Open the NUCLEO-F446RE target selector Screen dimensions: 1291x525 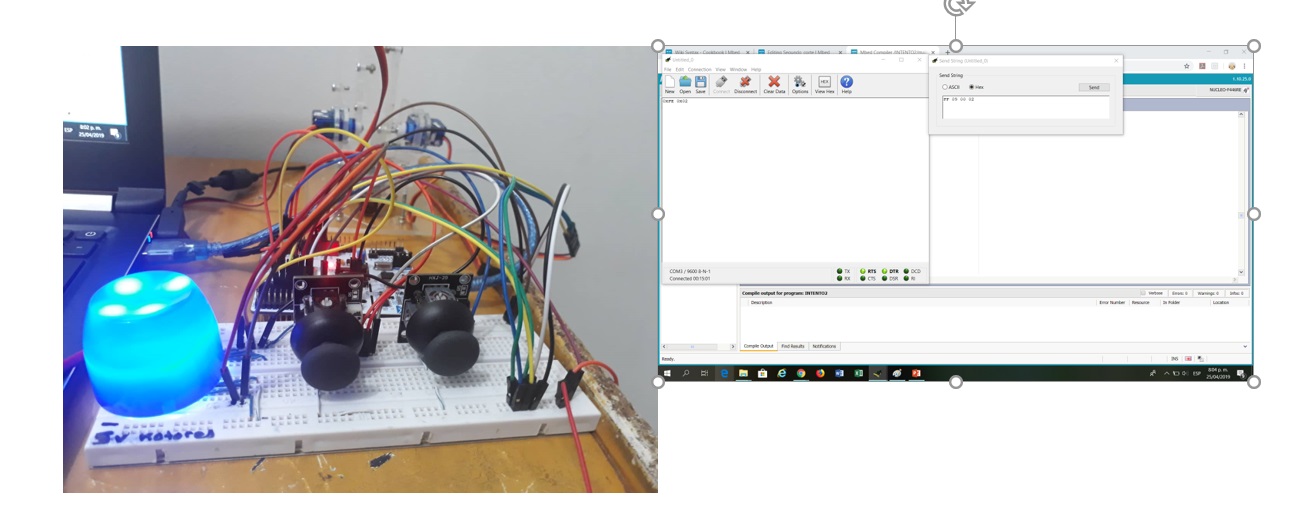tap(1225, 90)
